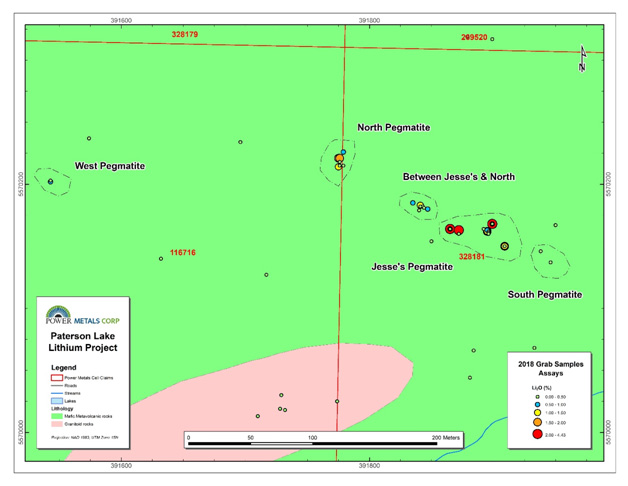Click the 2018 Grab Samples Assays title
This screenshot has height=486, width=628.
pyautogui.click(x=551, y=369)
